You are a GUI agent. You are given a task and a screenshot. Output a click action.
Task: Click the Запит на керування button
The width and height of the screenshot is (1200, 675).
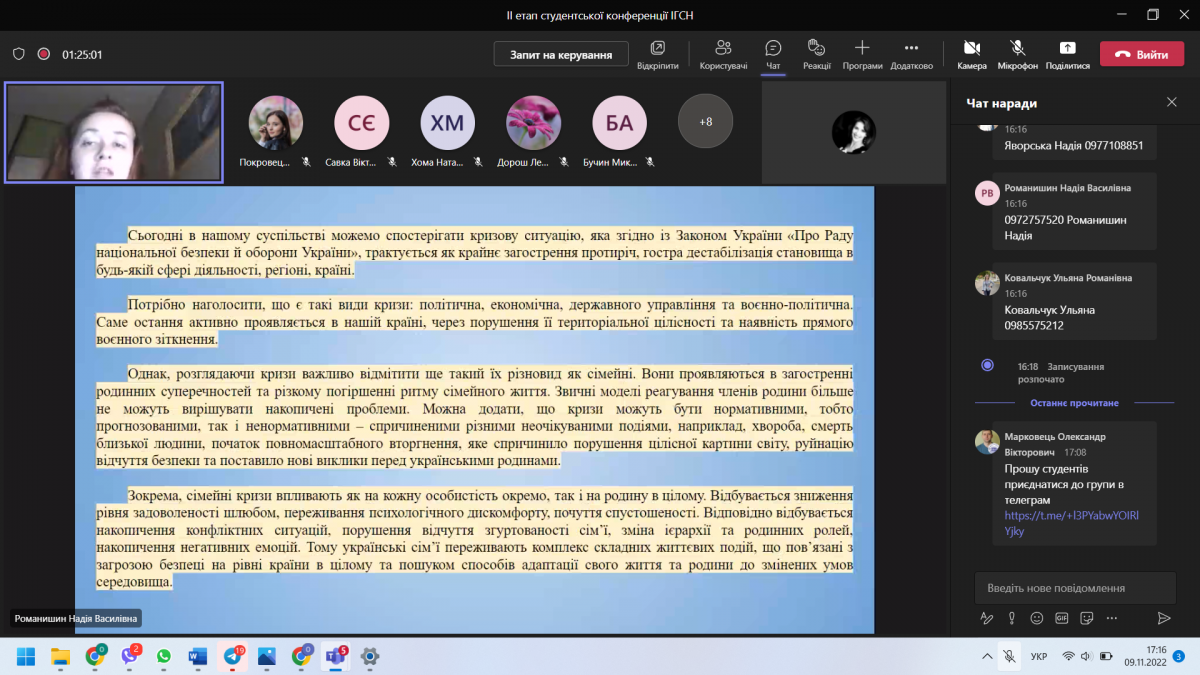coord(560,54)
